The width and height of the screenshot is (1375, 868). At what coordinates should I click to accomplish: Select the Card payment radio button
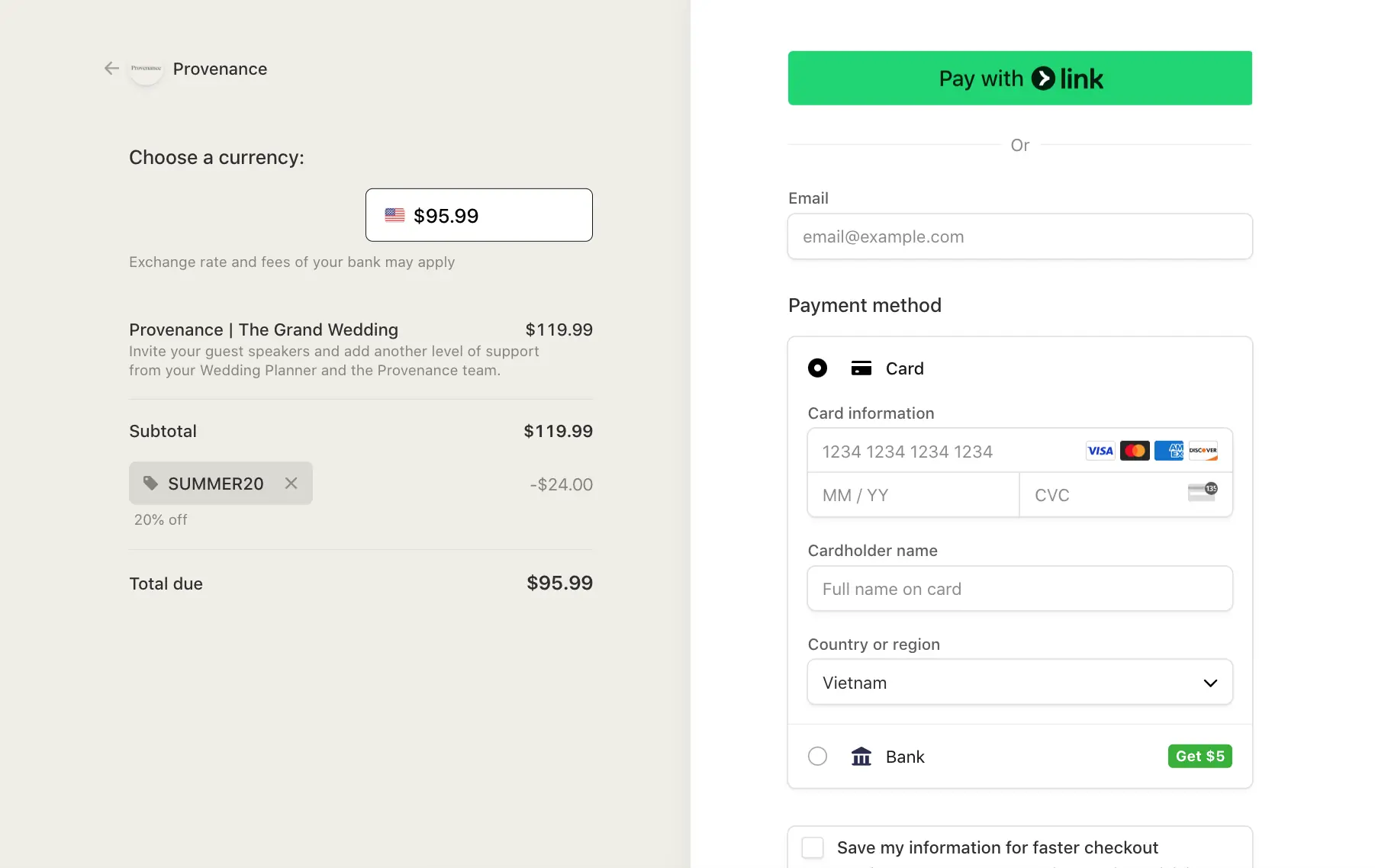pyautogui.click(x=817, y=368)
